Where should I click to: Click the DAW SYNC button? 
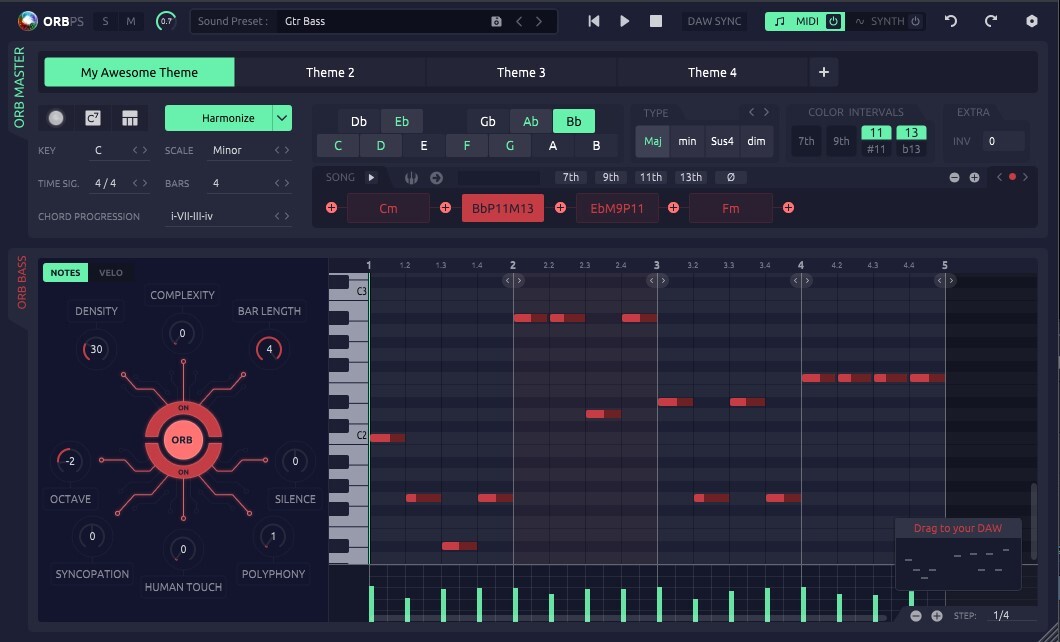coord(714,21)
